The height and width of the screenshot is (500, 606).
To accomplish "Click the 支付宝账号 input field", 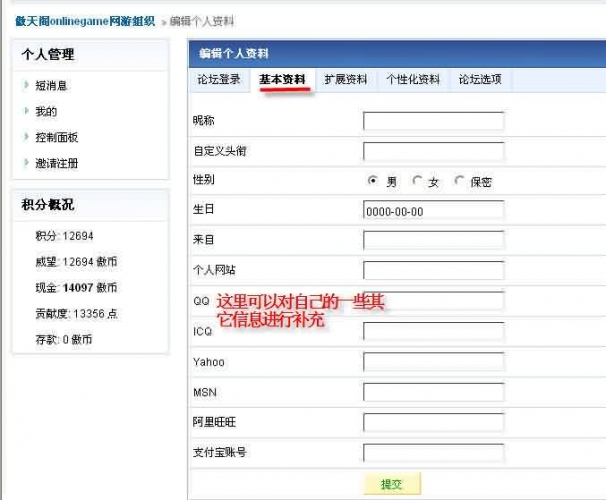I will [x=433, y=452].
